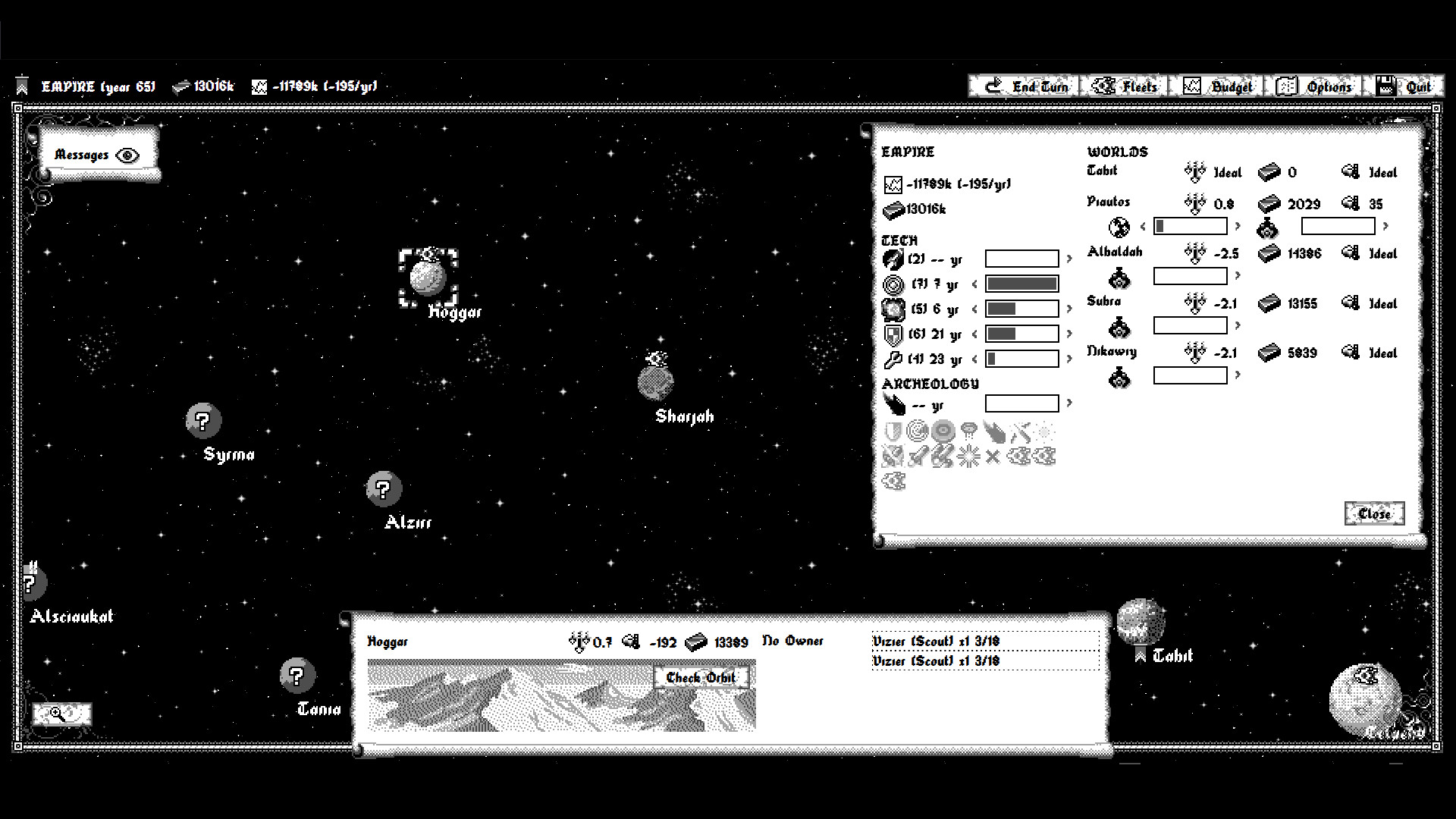Select the weapons tech research icon
Viewport: 1456px width, 819px height.
[892, 258]
